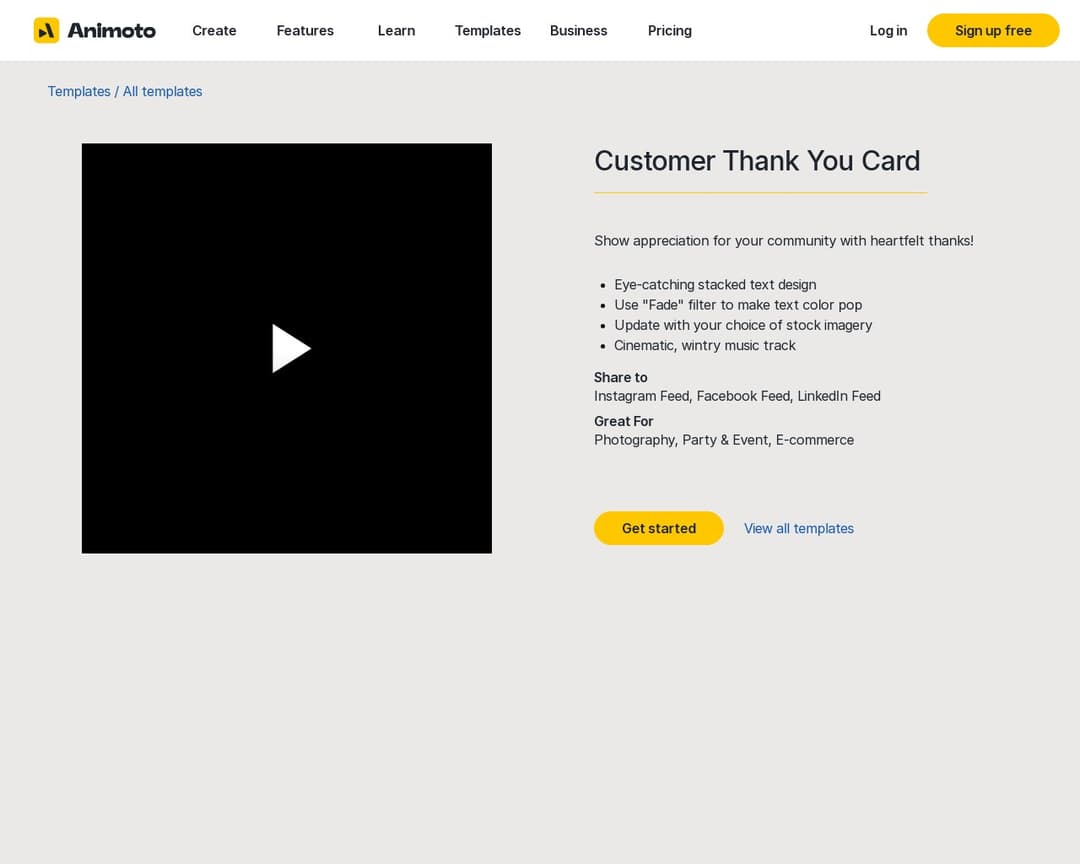Viewport: 1080px width, 864px height.
Task: Expand the Learn navigation menu
Action: point(396,30)
